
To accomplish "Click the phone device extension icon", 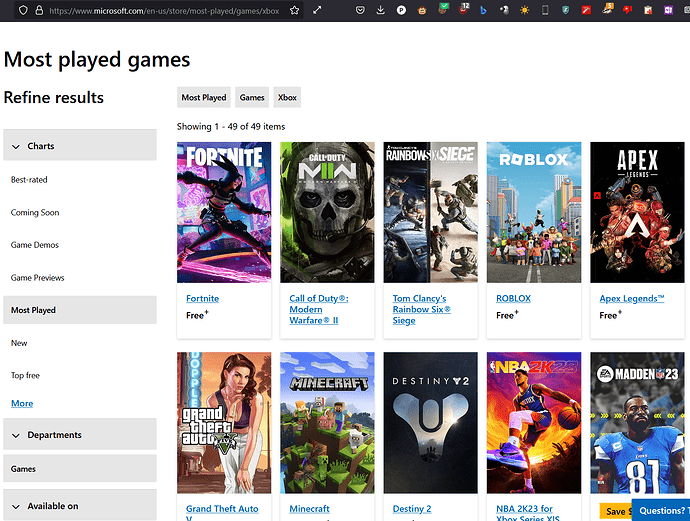I will click(545, 10).
